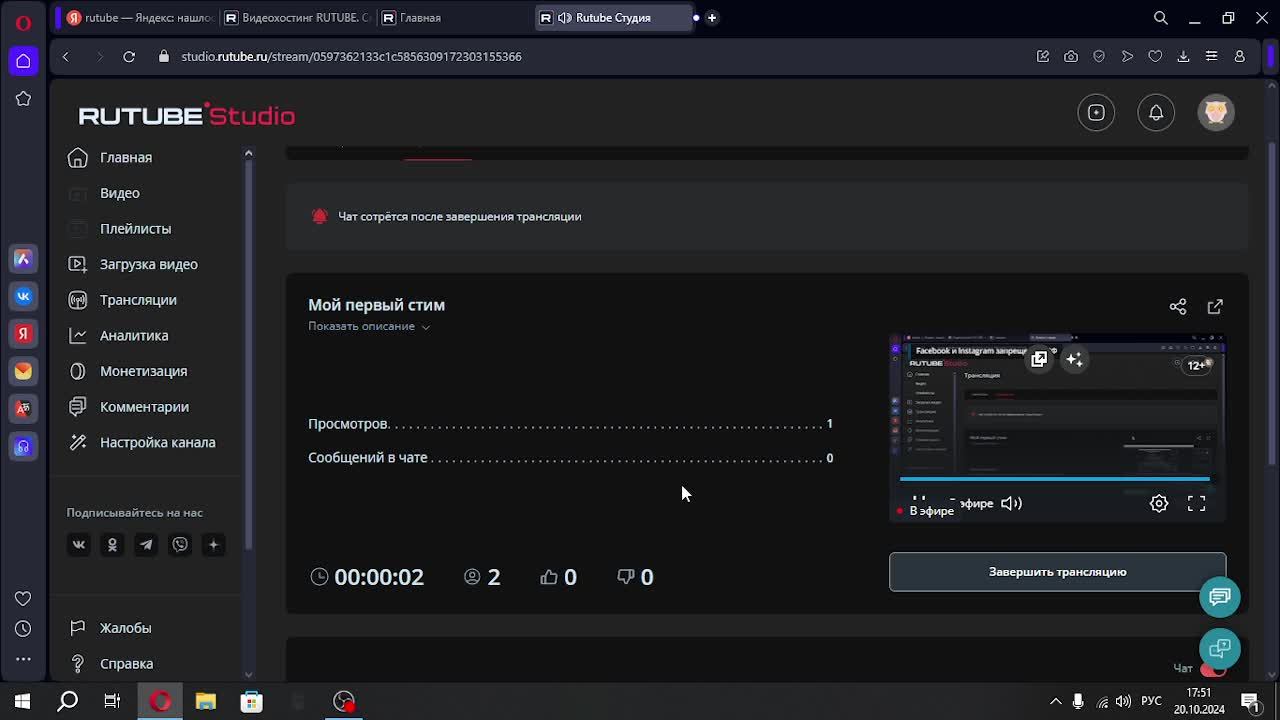Open the help question bubble

(x=1220, y=648)
